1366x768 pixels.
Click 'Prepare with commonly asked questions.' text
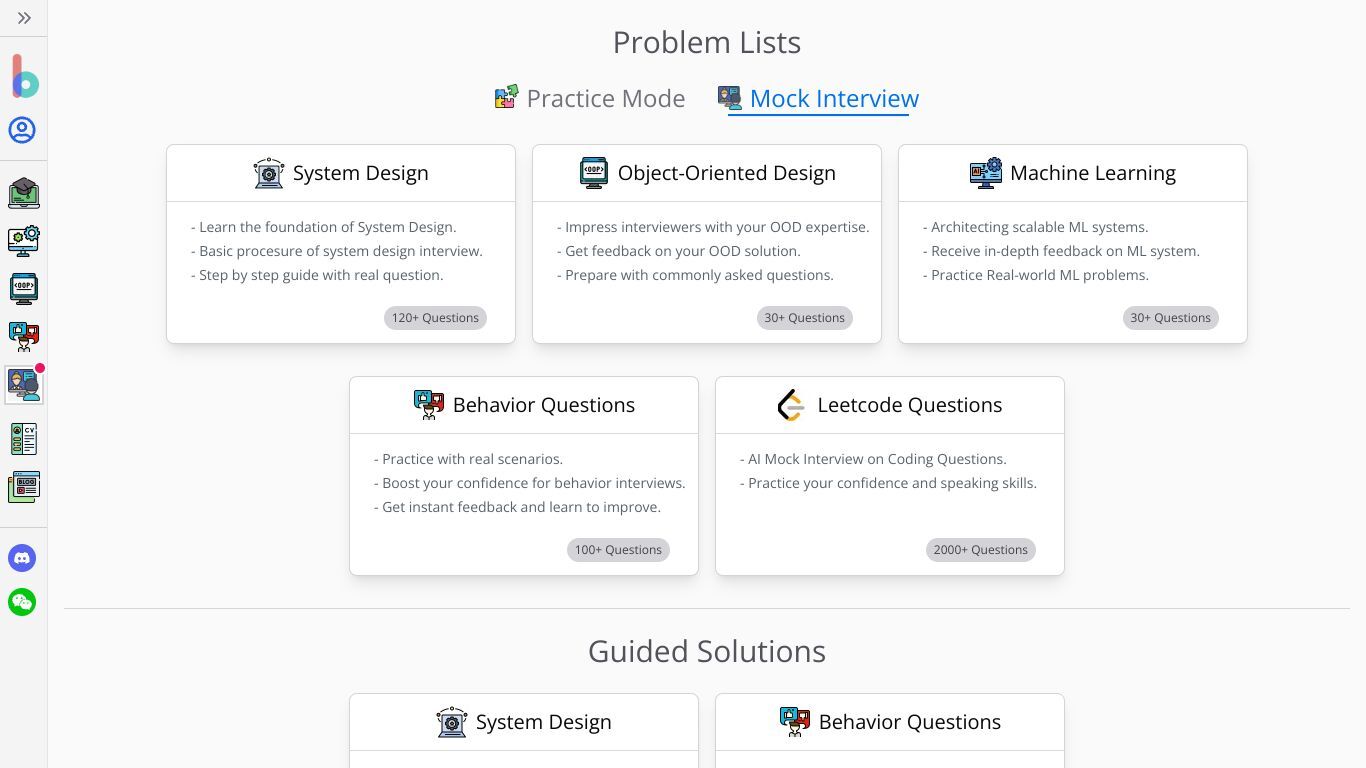tap(695, 275)
